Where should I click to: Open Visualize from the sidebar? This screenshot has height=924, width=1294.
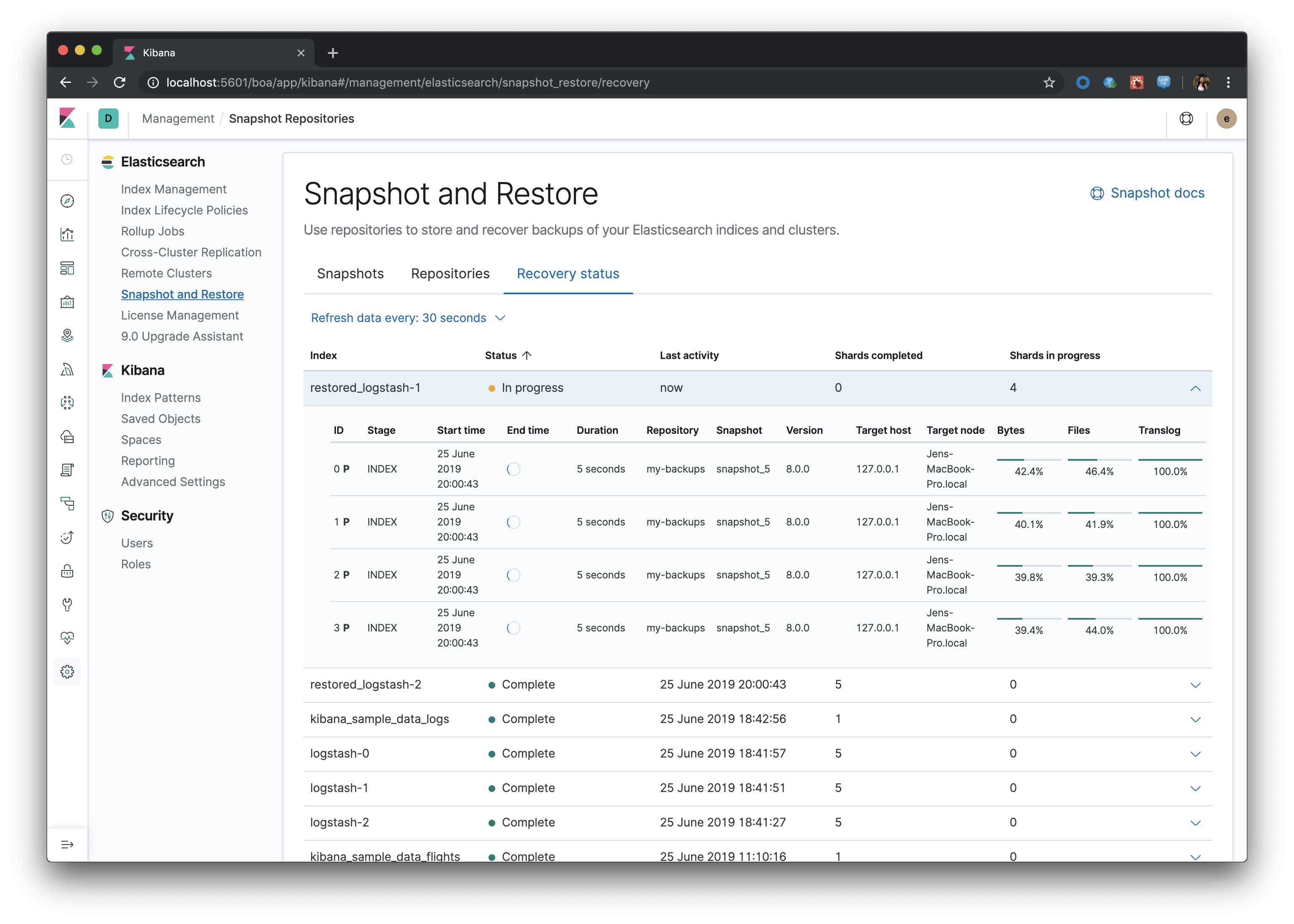67,235
